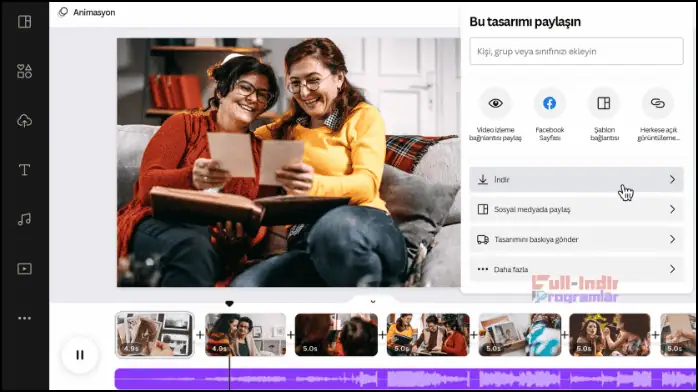Open the Audio music note icon
This screenshot has width=698, height=392.
(x=24, y=219)
